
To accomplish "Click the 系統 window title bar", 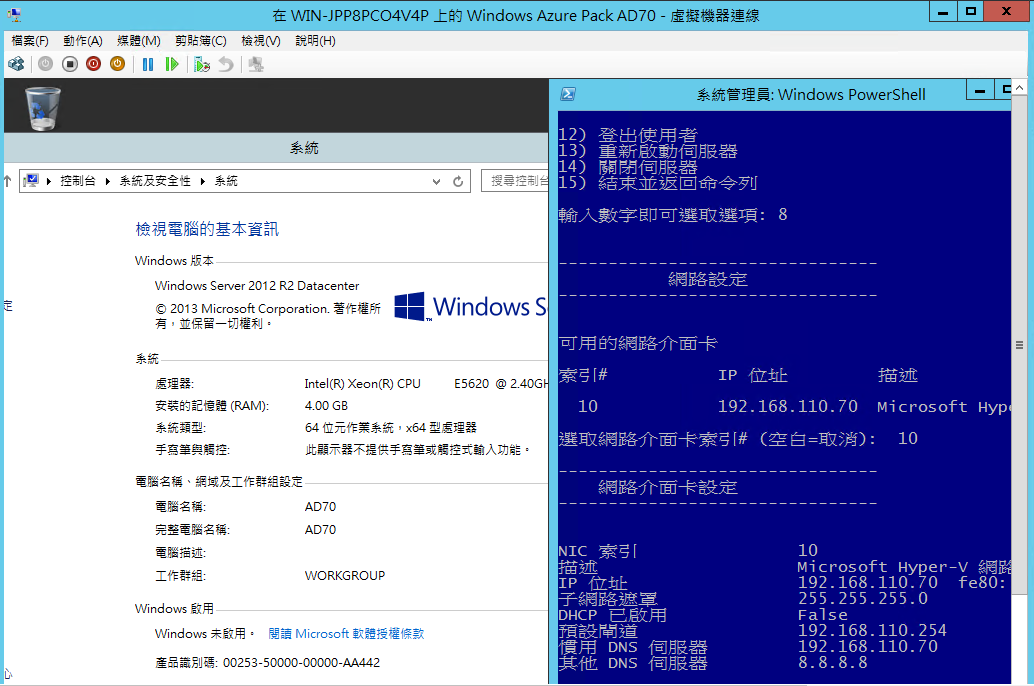I will [276, 148].
